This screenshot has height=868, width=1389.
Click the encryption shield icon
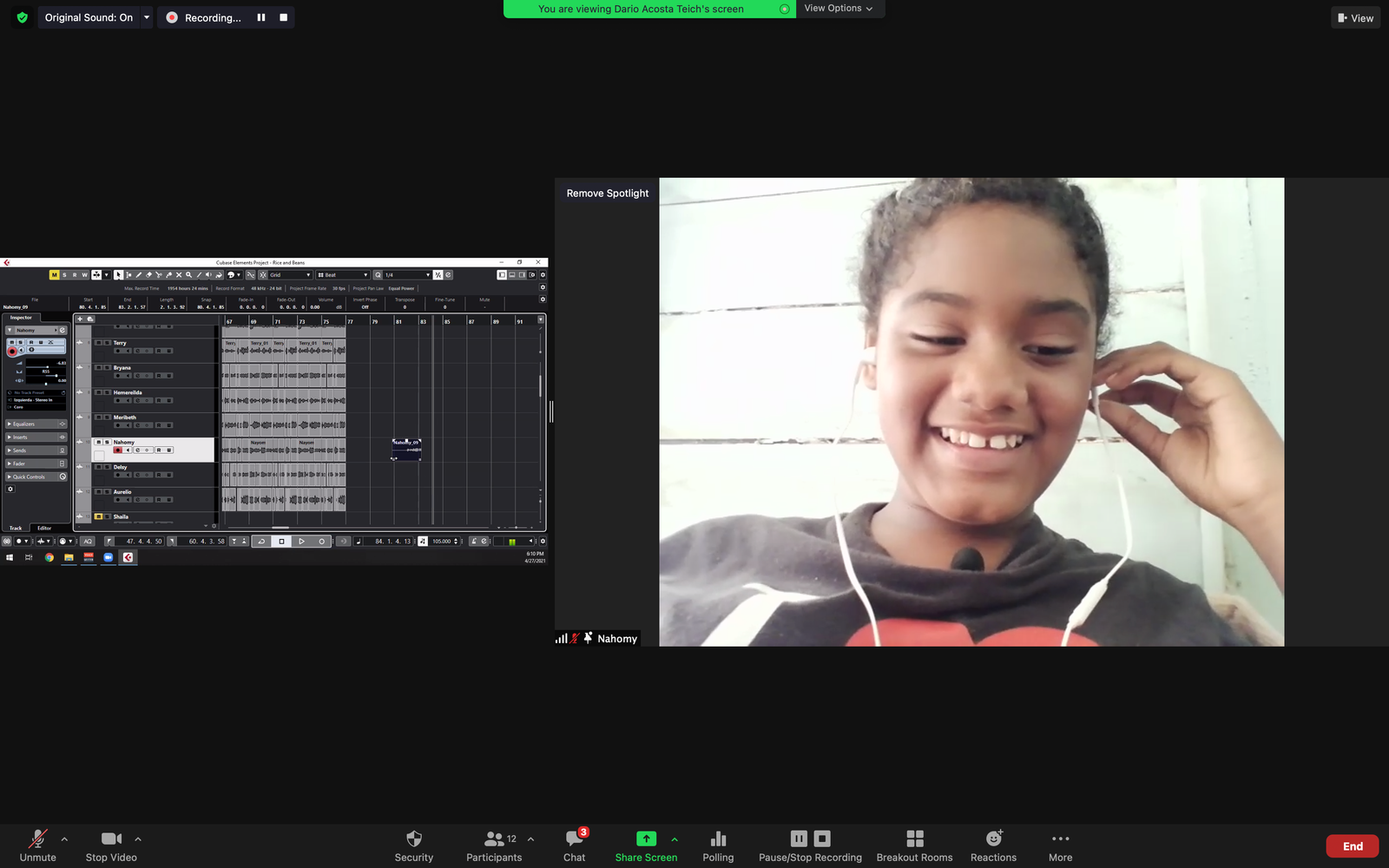[x=23, y=17]
